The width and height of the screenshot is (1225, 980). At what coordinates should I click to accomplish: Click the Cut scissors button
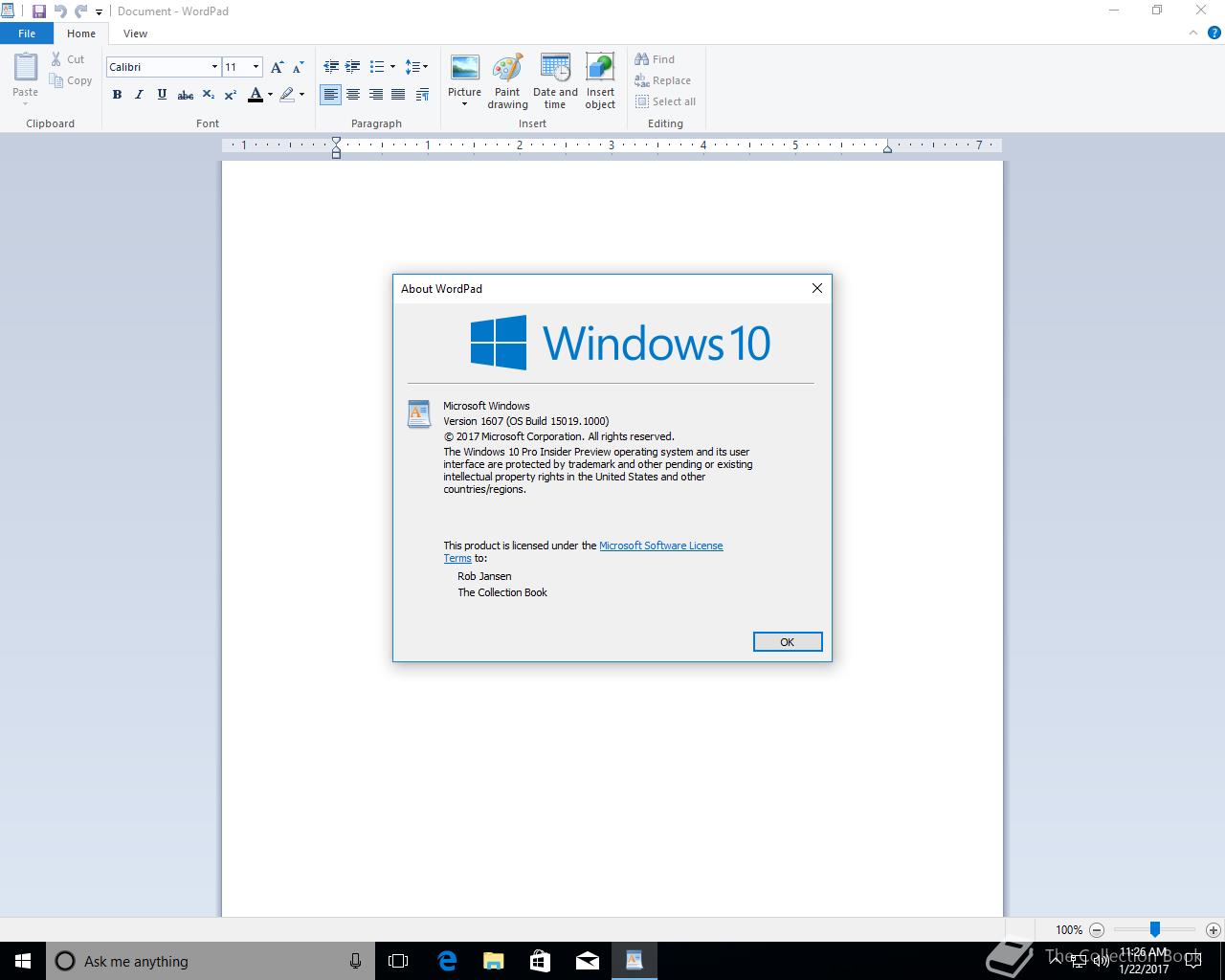68,59
